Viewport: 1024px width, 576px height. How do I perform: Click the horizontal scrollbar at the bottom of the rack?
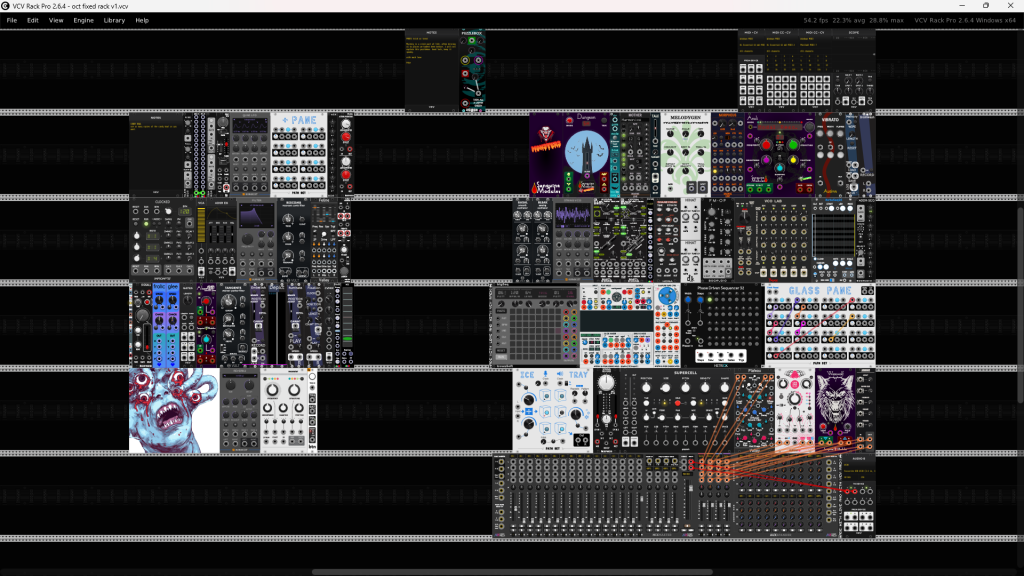[x=512, y=572]
